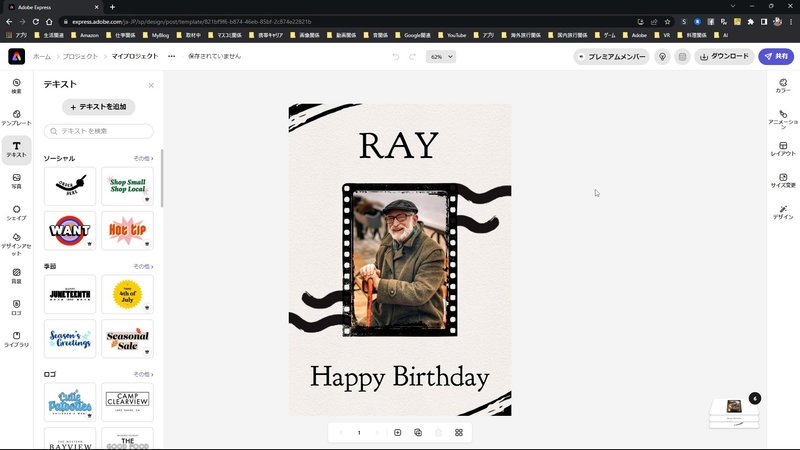Viewport: 800px width, 450px height.
Task: Open the zoom level 62% dropdown
Action: [x=441, y=57]
